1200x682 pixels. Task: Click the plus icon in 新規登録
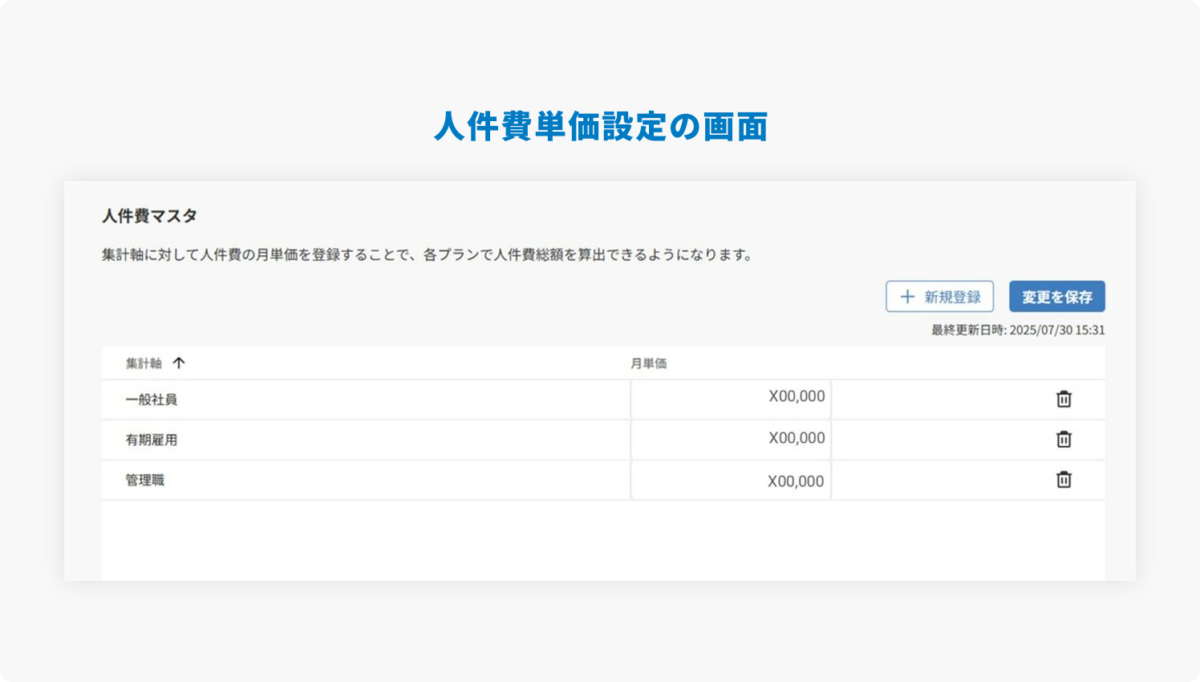coord(907,297)
